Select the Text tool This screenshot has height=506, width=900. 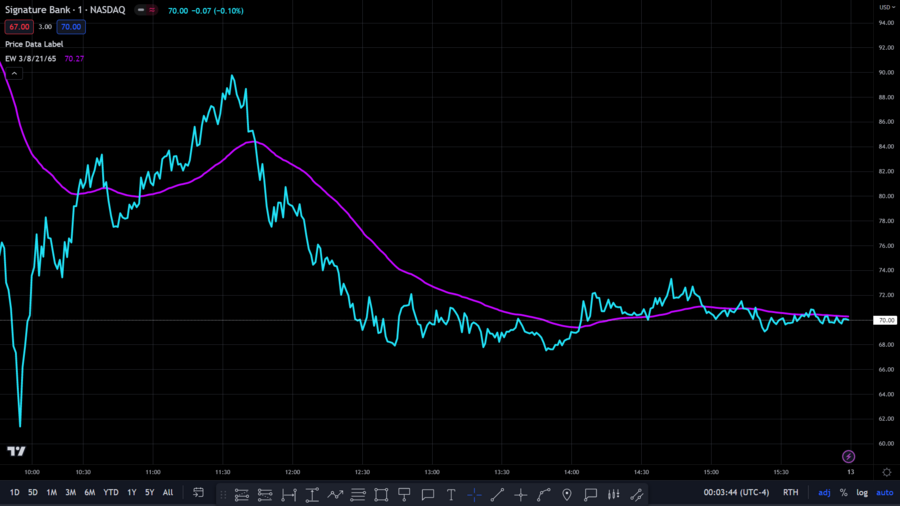coord(451,495)
